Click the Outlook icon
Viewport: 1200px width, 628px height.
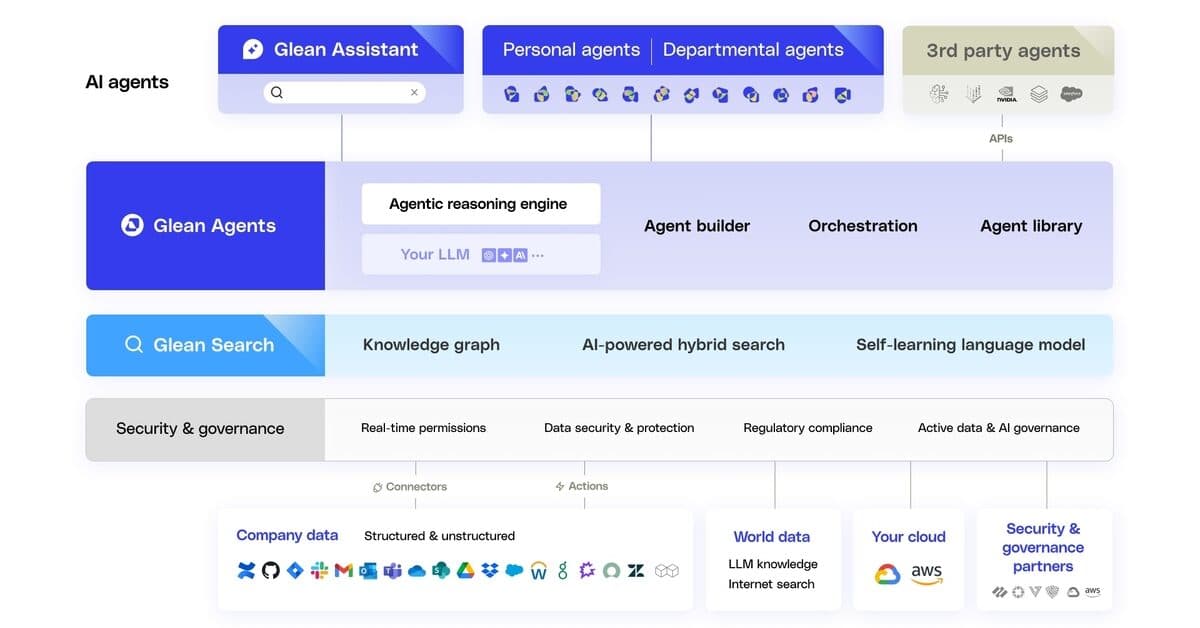(368, 570)
